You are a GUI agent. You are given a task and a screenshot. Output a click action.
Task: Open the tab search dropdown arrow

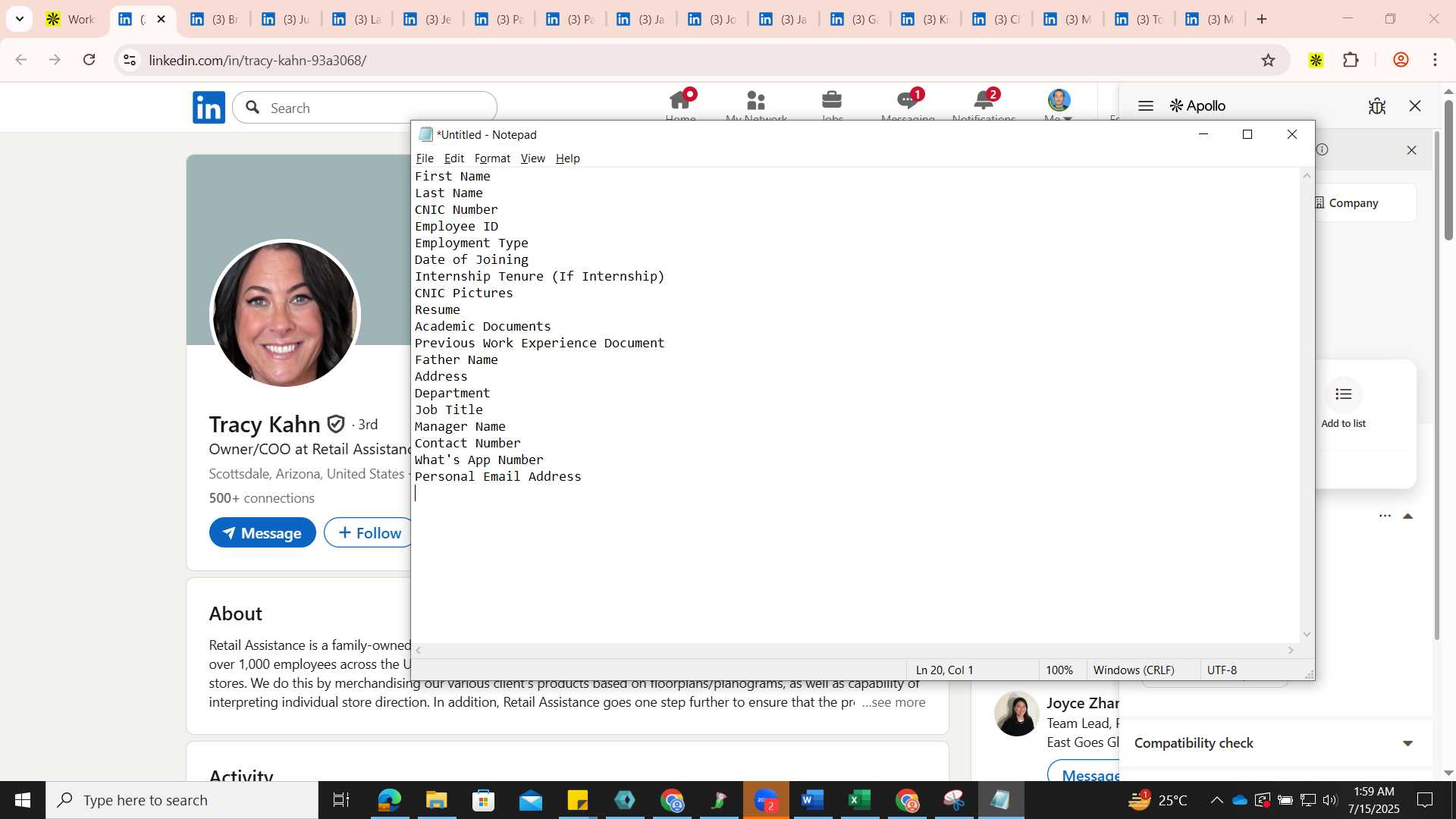click(x=20, y=19)
